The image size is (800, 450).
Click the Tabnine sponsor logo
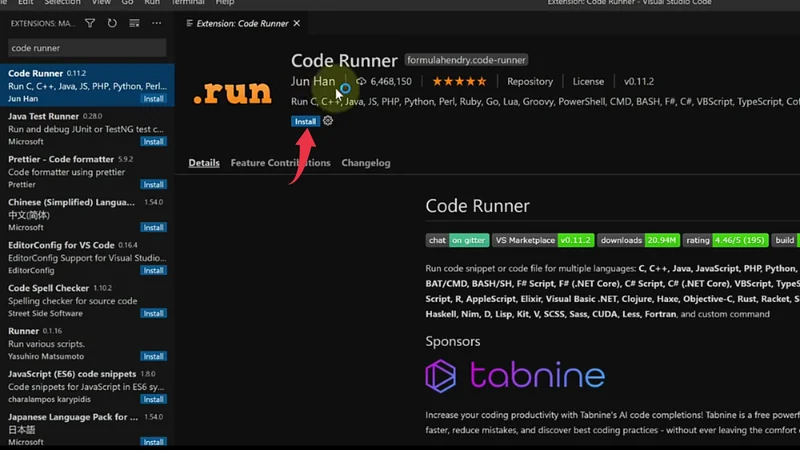(515, 376)
